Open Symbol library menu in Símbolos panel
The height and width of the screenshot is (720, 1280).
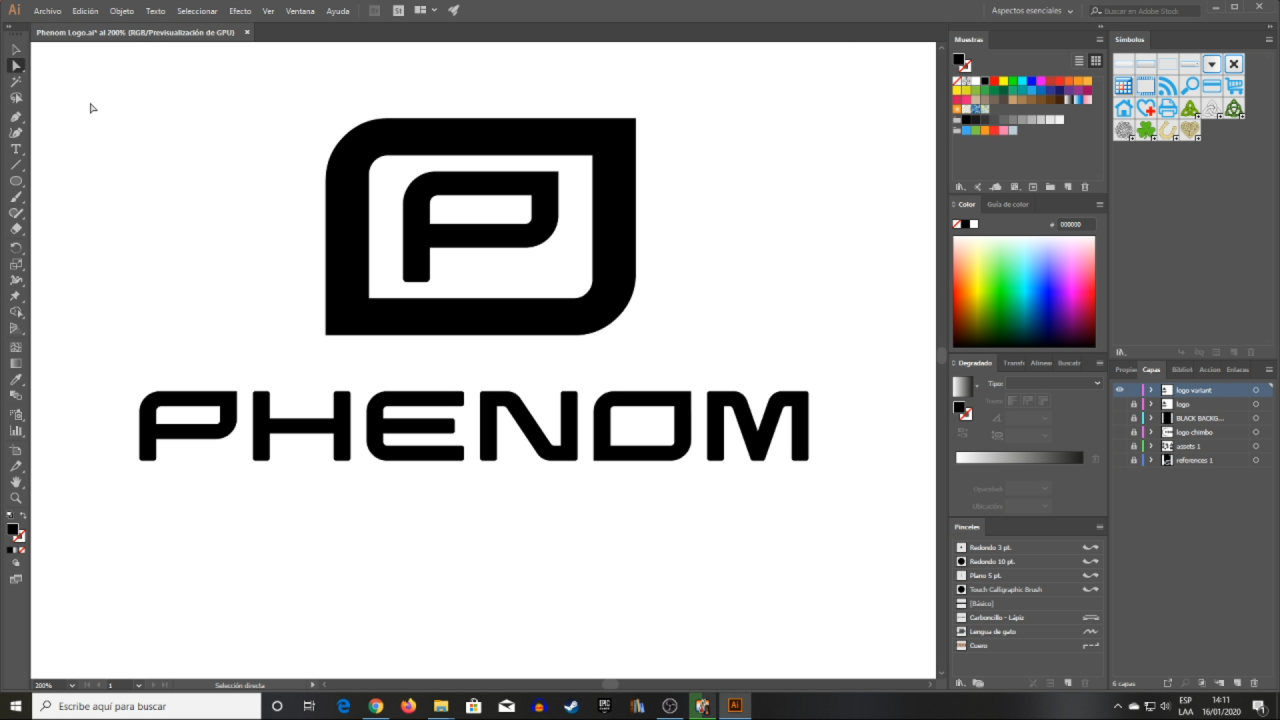1121,352
